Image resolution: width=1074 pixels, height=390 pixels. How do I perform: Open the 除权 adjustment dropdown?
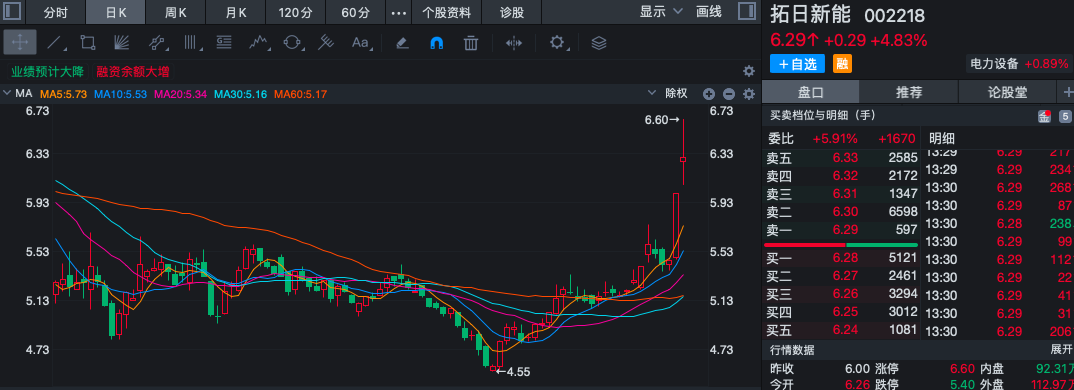point(669,93)
